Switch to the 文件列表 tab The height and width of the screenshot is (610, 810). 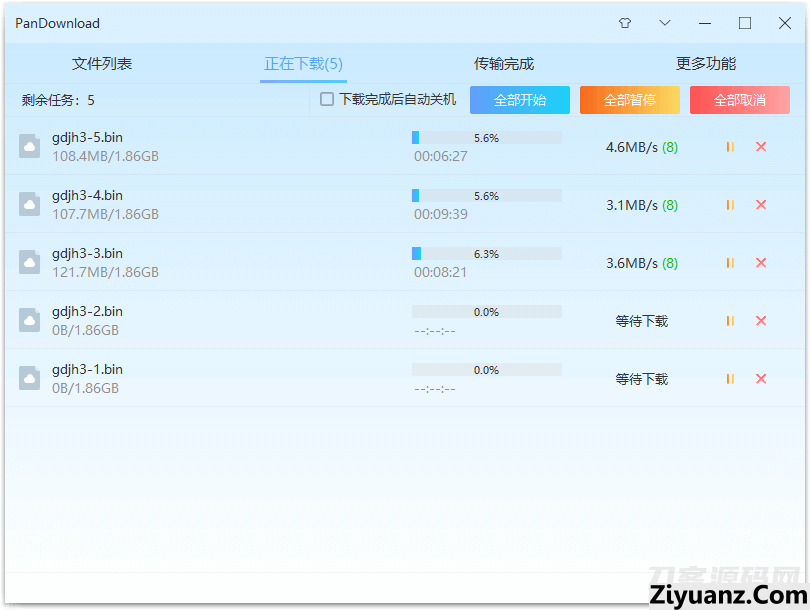click(102, 64)
